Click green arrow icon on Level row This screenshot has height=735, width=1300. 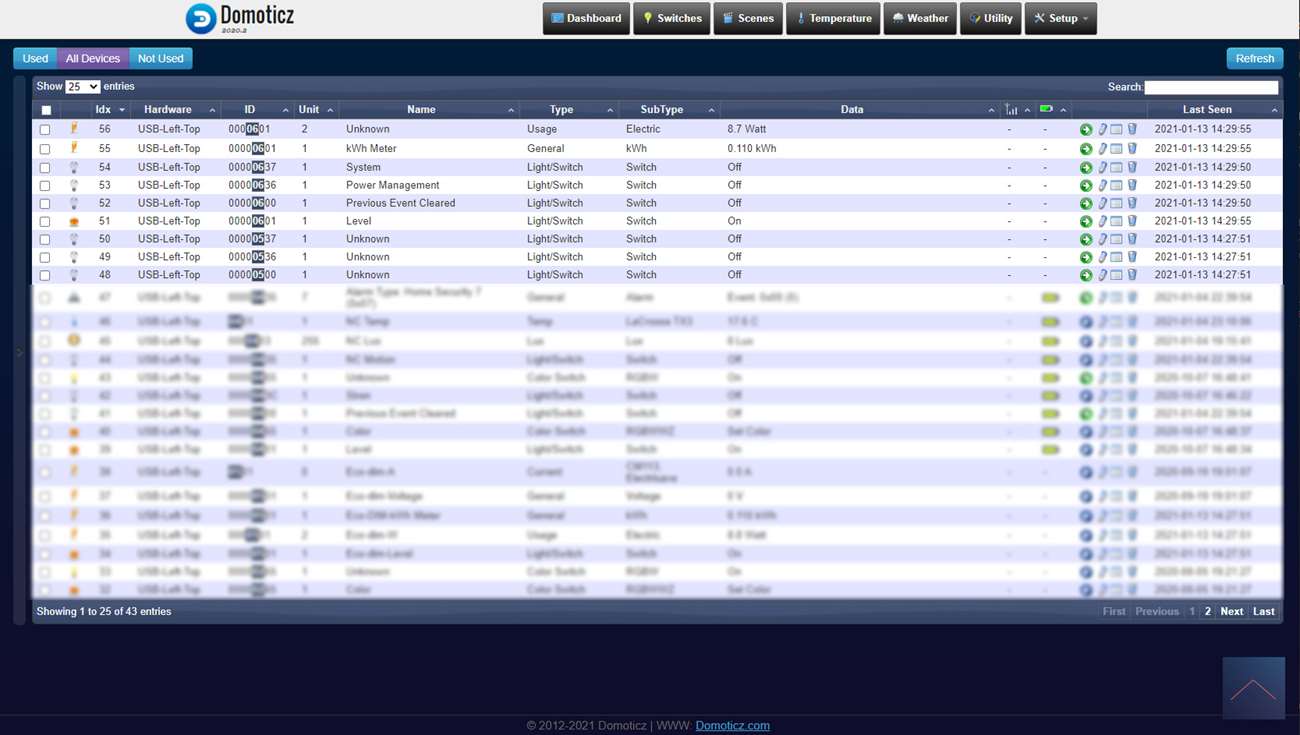pos(1086,222)
